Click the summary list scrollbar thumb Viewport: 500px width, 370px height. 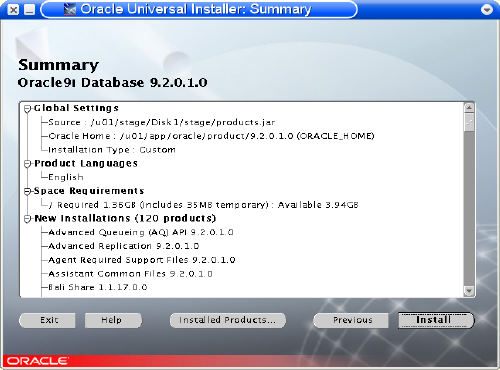tap(469, 122)
